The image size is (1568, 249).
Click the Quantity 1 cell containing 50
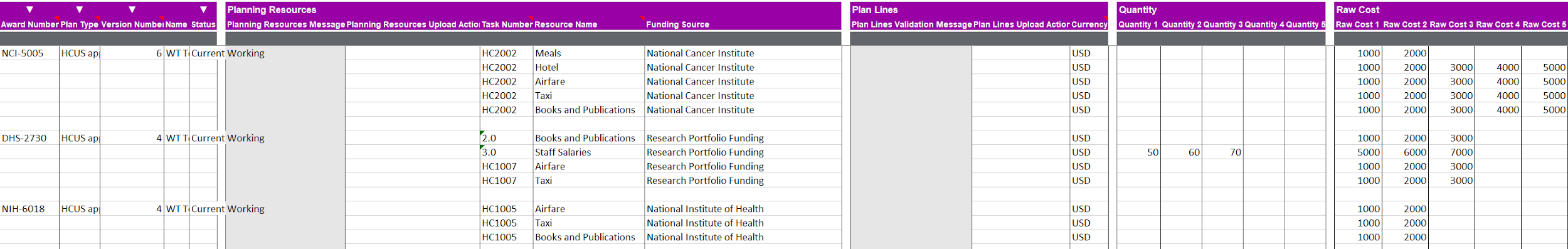1138,152
